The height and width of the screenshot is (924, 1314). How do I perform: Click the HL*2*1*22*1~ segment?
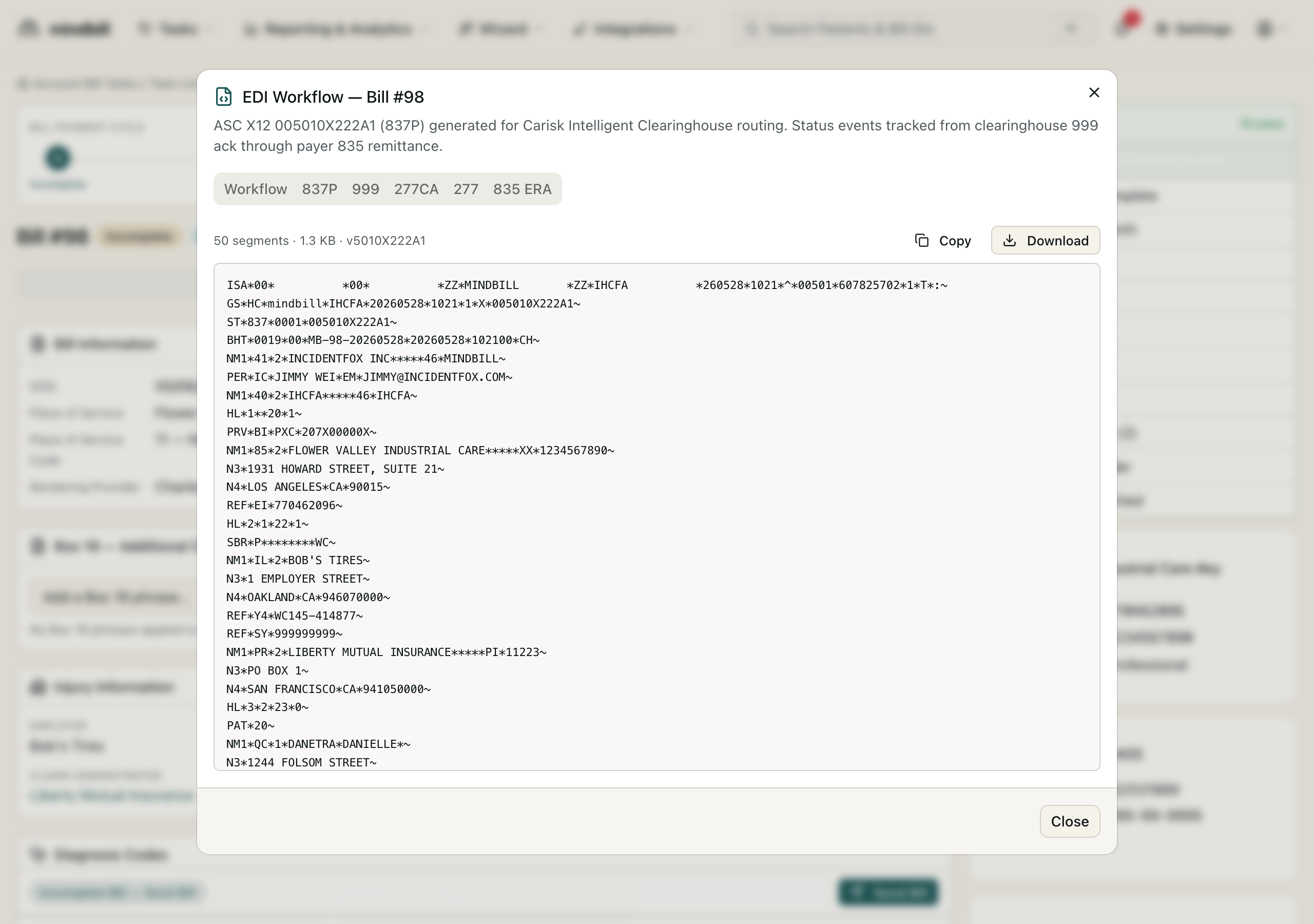267,524
